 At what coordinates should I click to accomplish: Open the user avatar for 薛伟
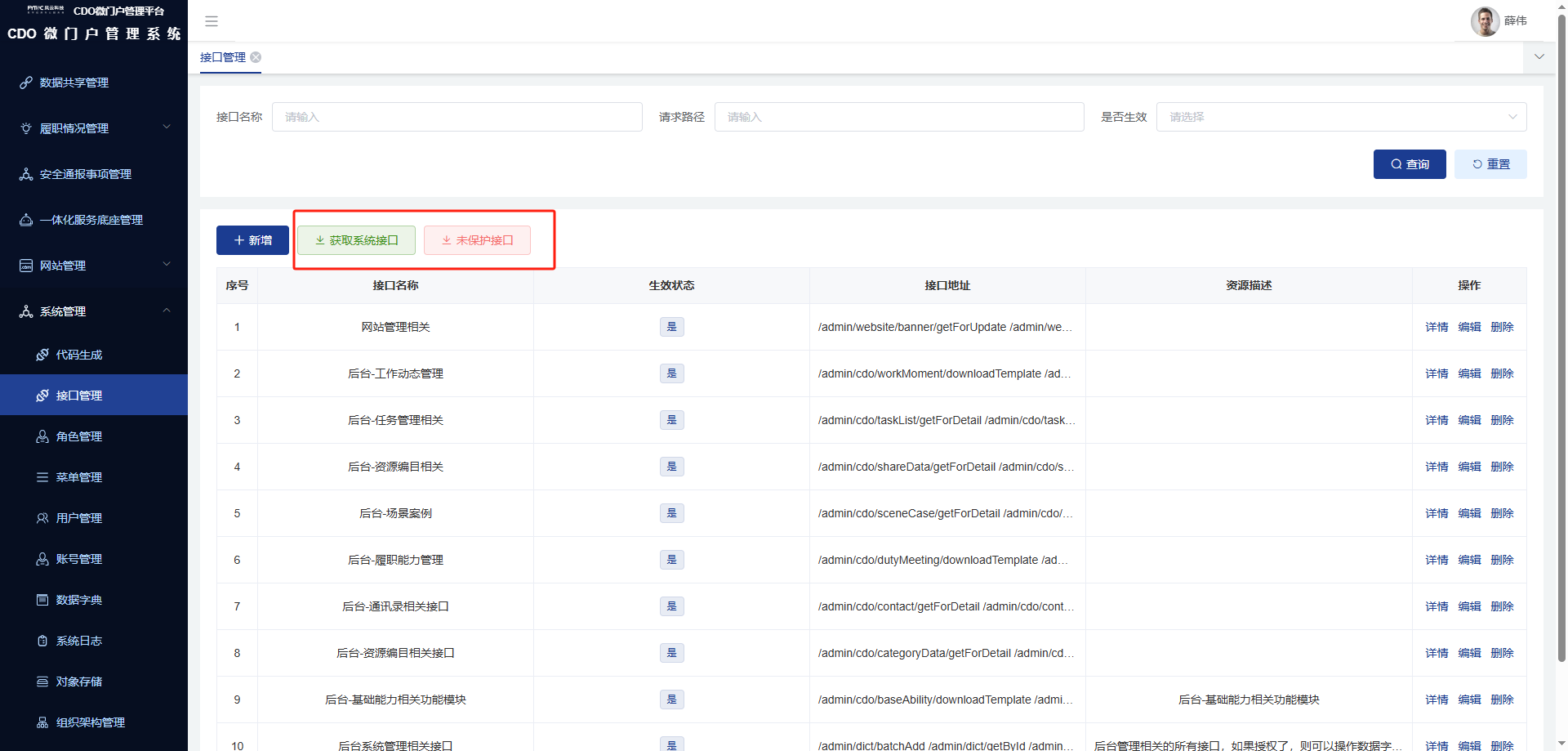click(1485, 21)
